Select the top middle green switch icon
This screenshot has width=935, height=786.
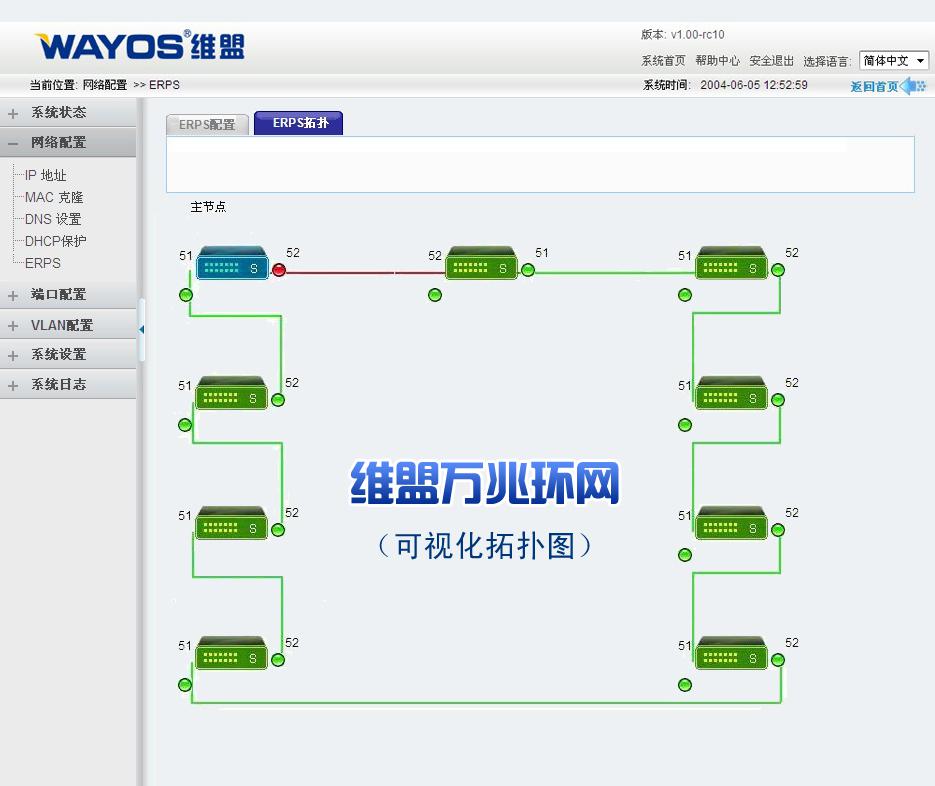(x=481, y=263)
